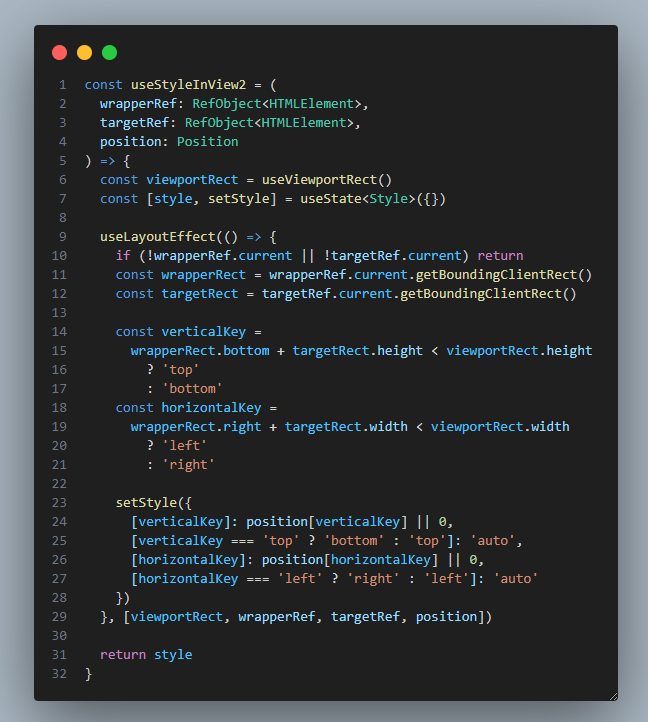Click 'useState' on line 7
Screen dimensions: 648x722
[x=331, y=199]
